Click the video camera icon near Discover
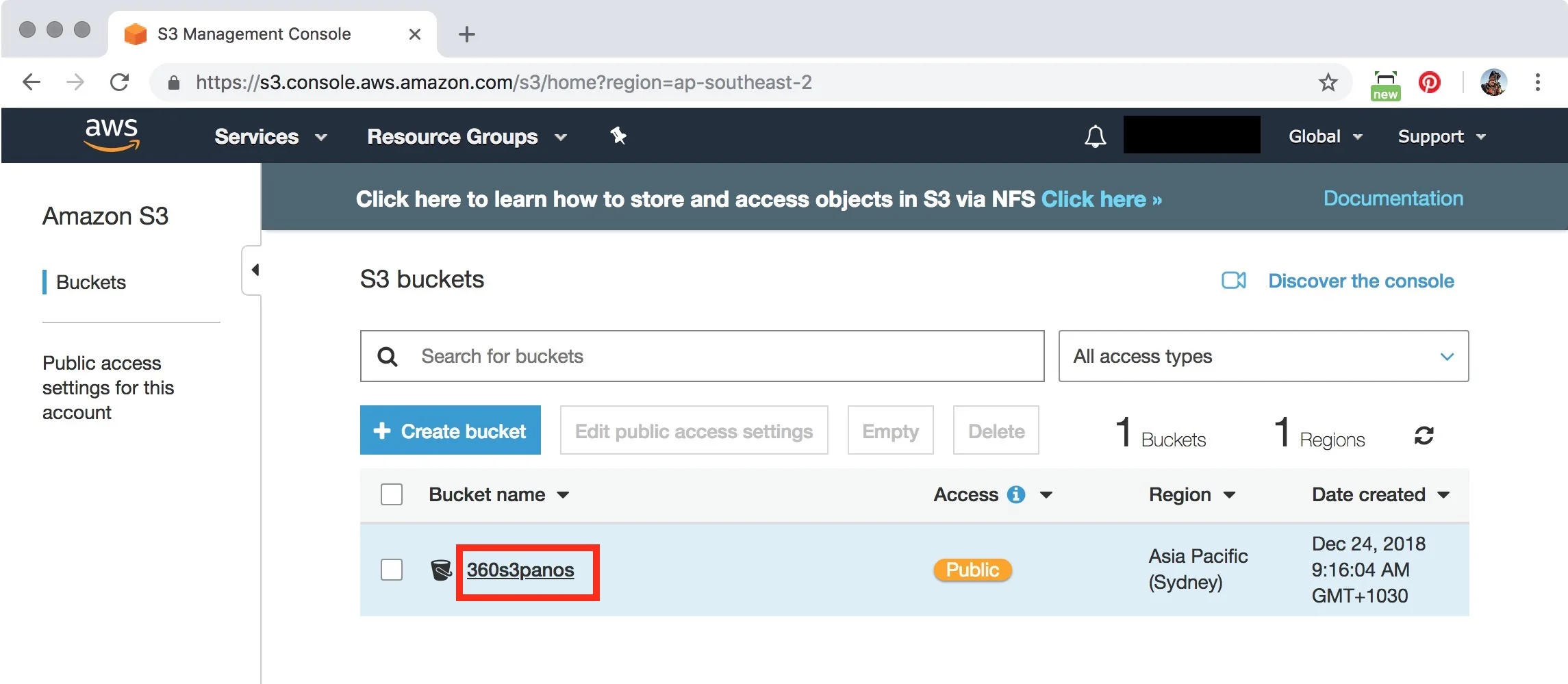Viewport: 1568px width, 684px height. point(1234,281)
